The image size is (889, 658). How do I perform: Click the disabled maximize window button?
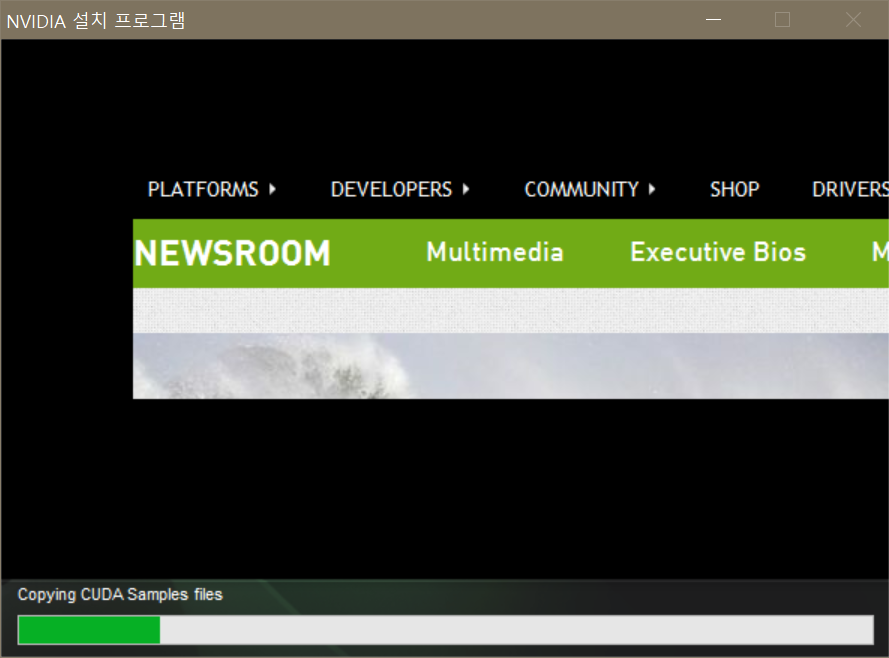[782, 20]
